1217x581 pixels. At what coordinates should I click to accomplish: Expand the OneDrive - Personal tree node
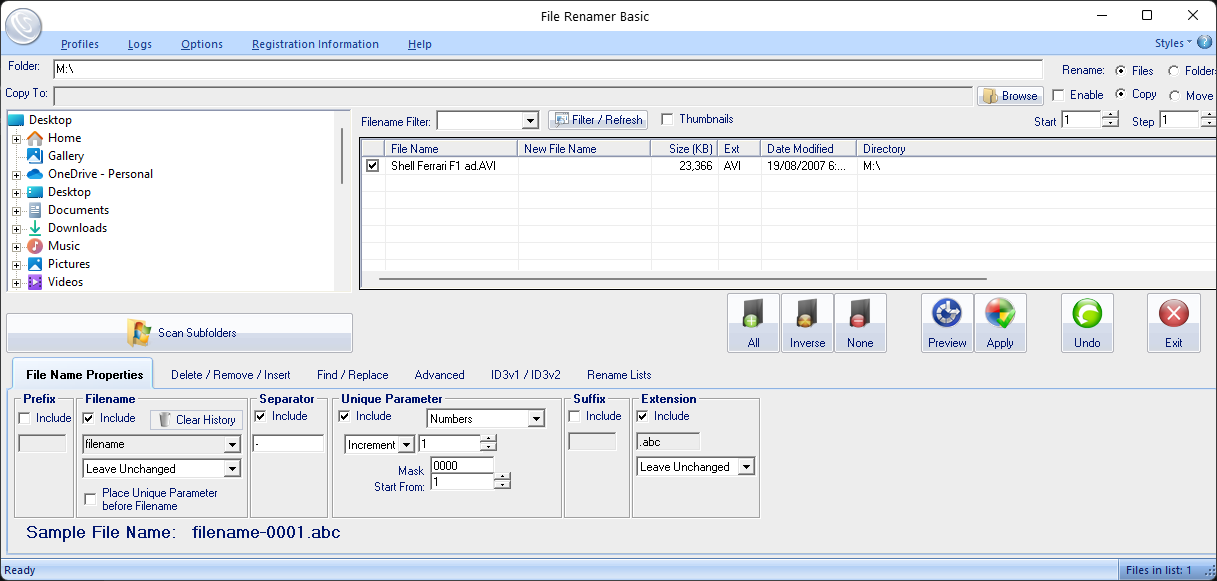click(16, 174)
